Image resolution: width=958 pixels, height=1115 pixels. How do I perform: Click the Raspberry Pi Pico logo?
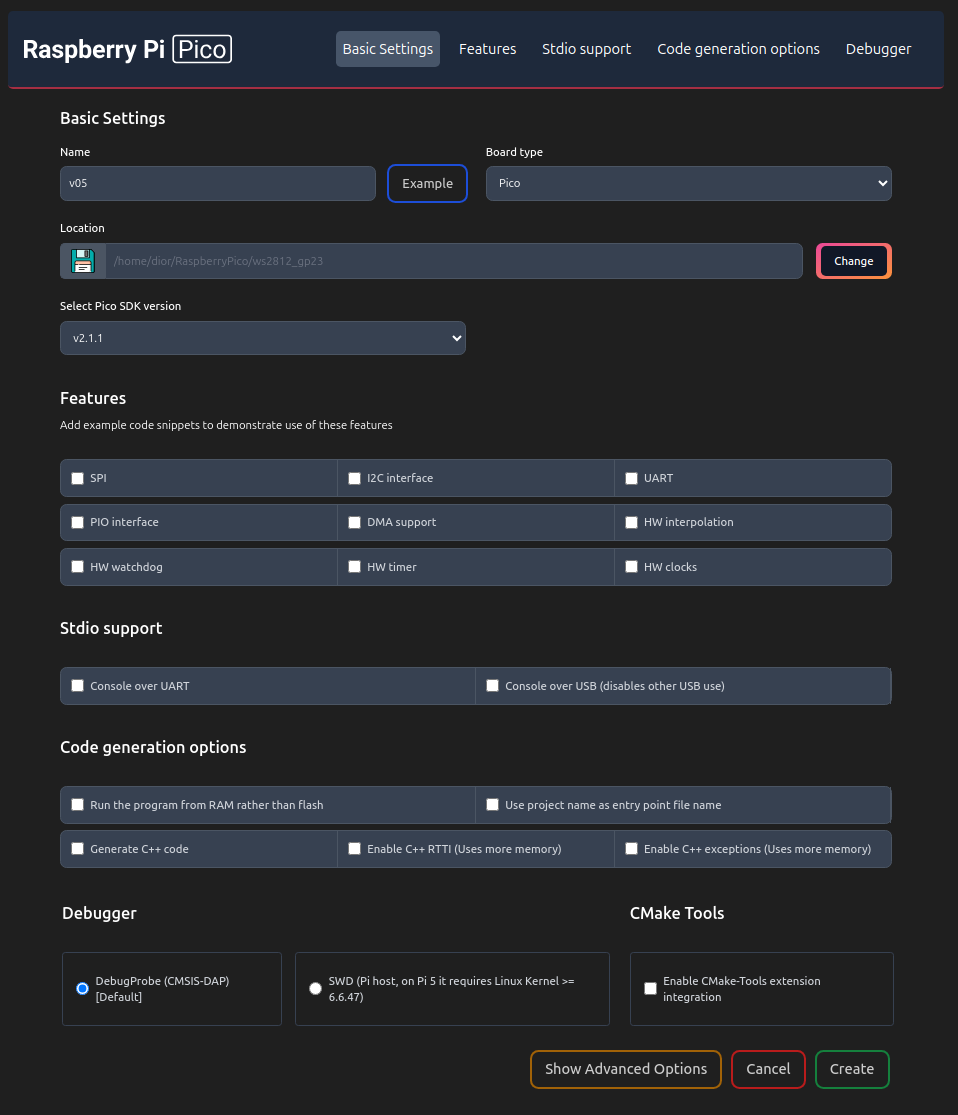[127, 49]
